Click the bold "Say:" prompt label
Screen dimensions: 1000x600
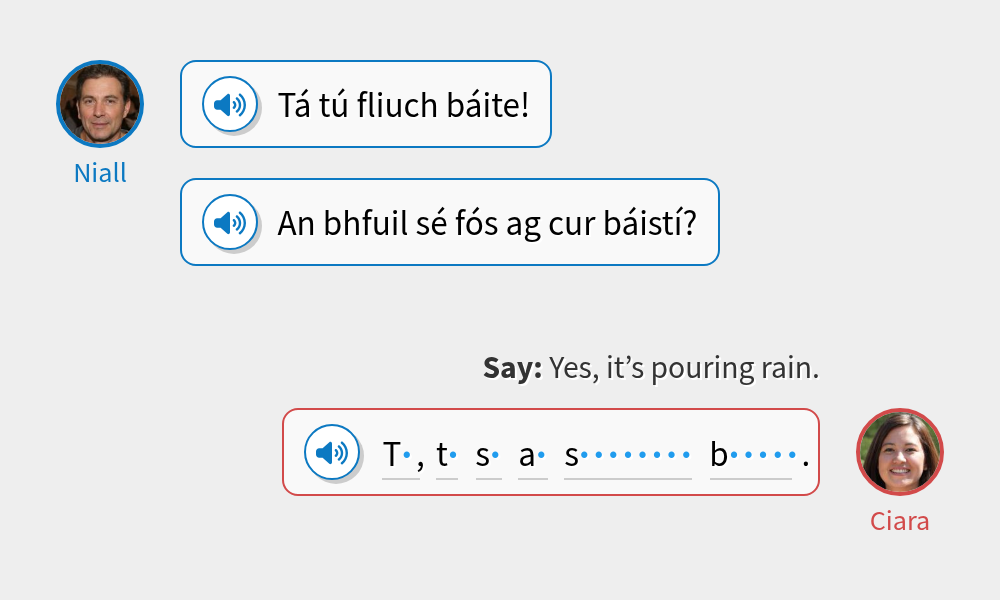[x=512, y=369]
